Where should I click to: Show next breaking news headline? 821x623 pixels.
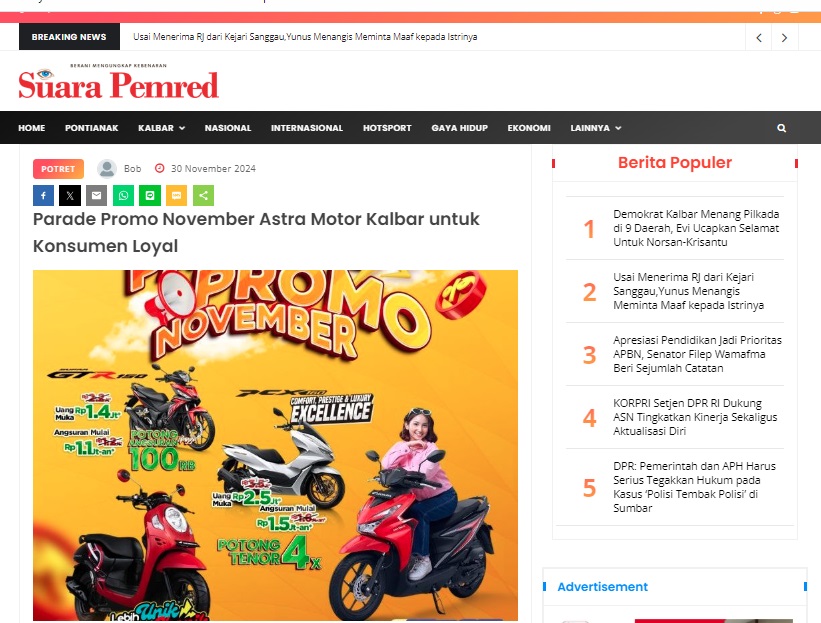pos(784,38)
